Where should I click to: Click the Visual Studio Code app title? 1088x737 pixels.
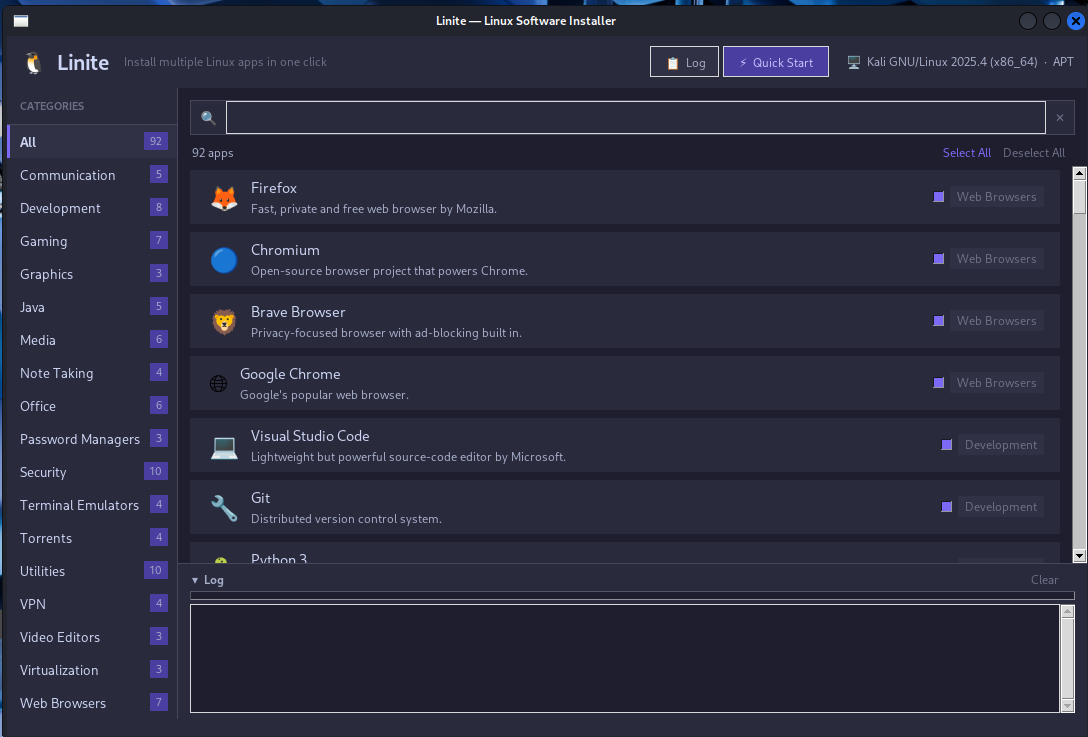pos(310,436)
